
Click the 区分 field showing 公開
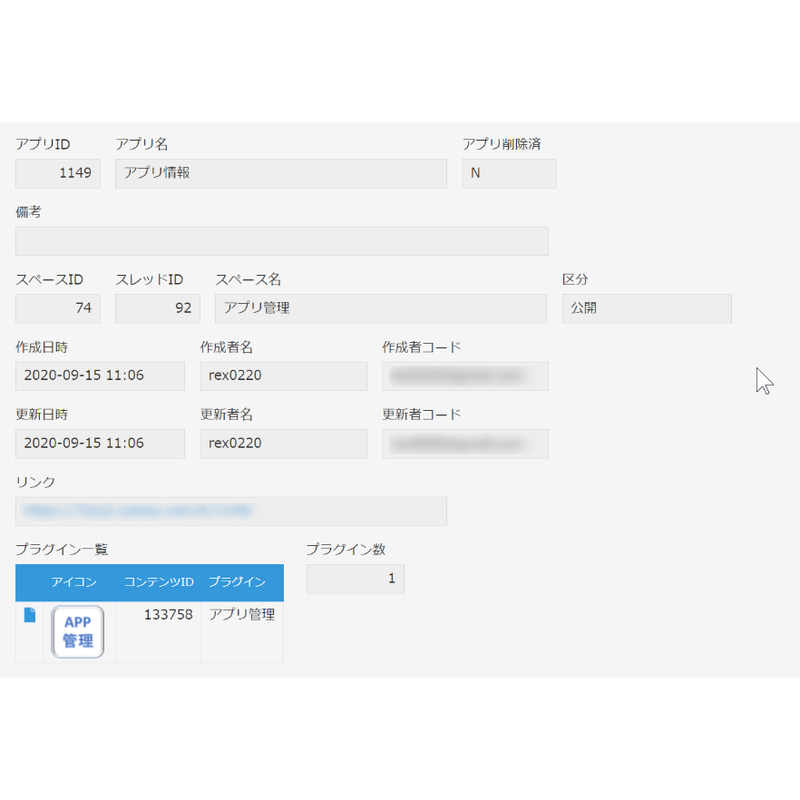point(646,309)
